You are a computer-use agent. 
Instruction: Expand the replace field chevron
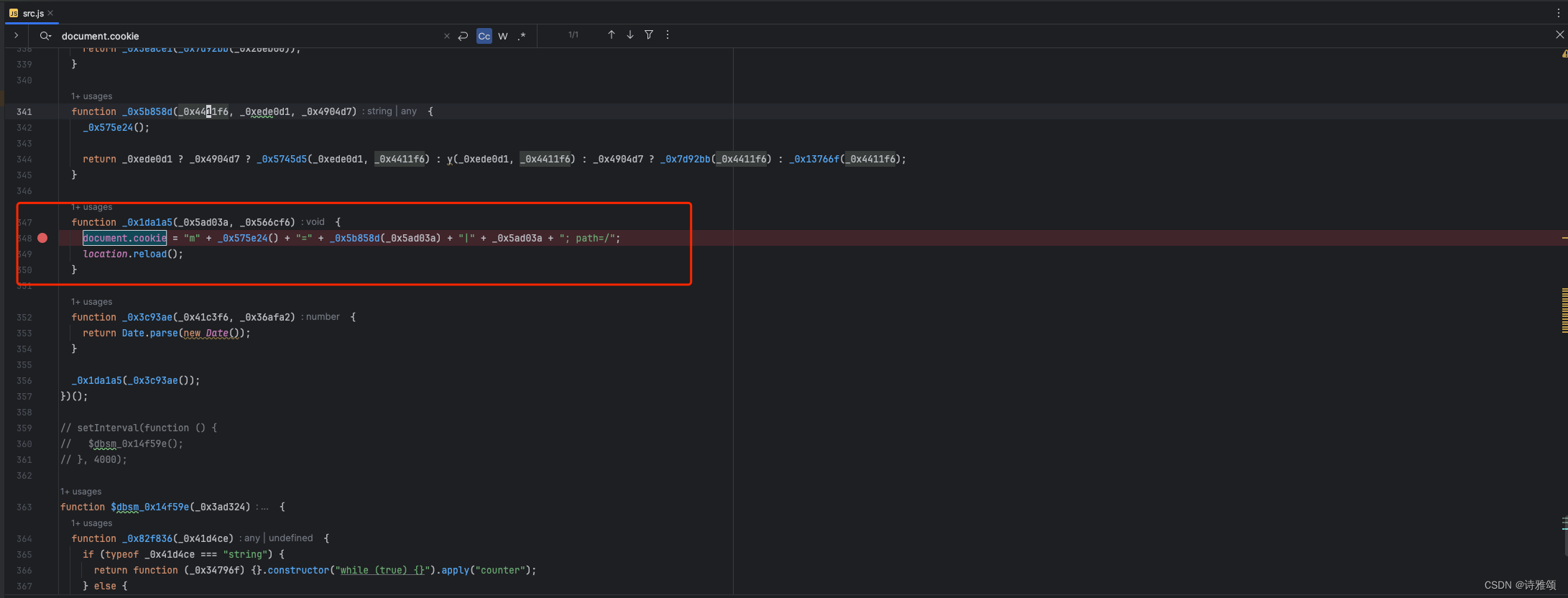point(16,35)
